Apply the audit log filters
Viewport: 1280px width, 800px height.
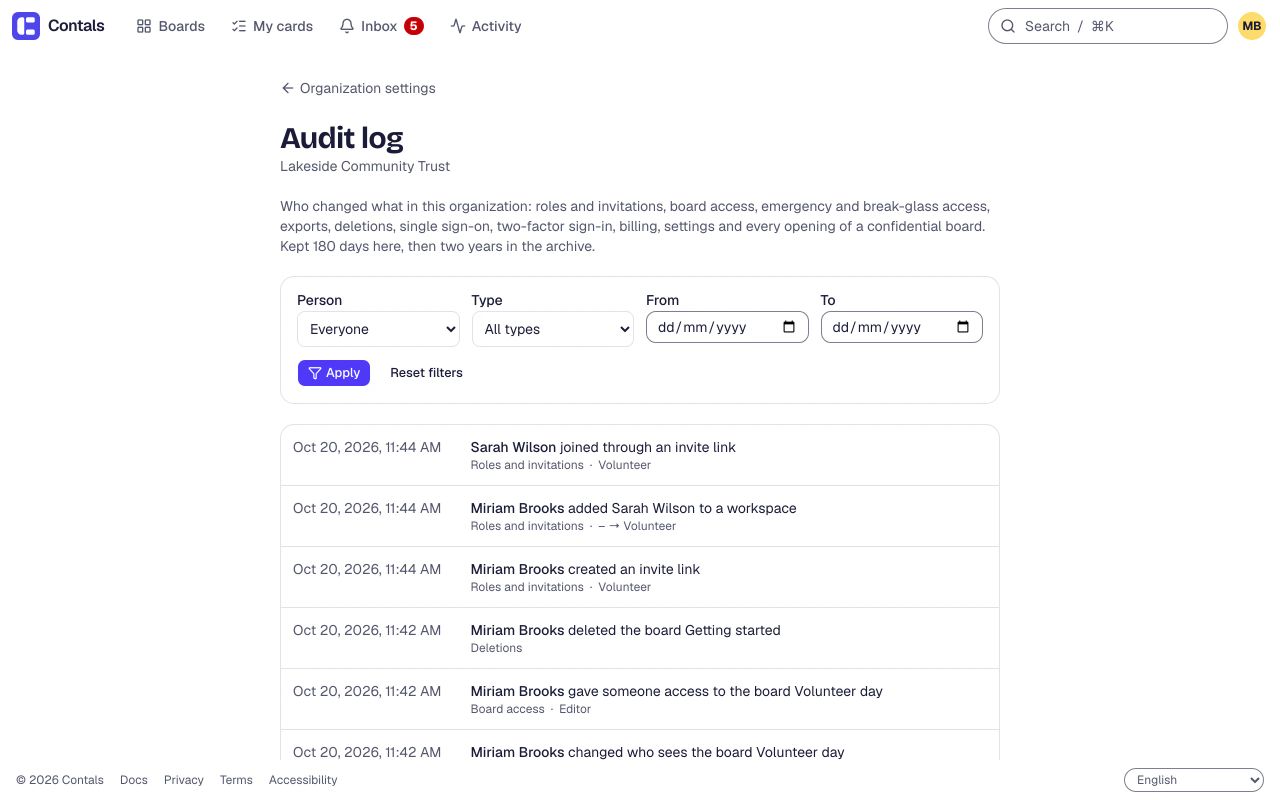click(334, 373)
